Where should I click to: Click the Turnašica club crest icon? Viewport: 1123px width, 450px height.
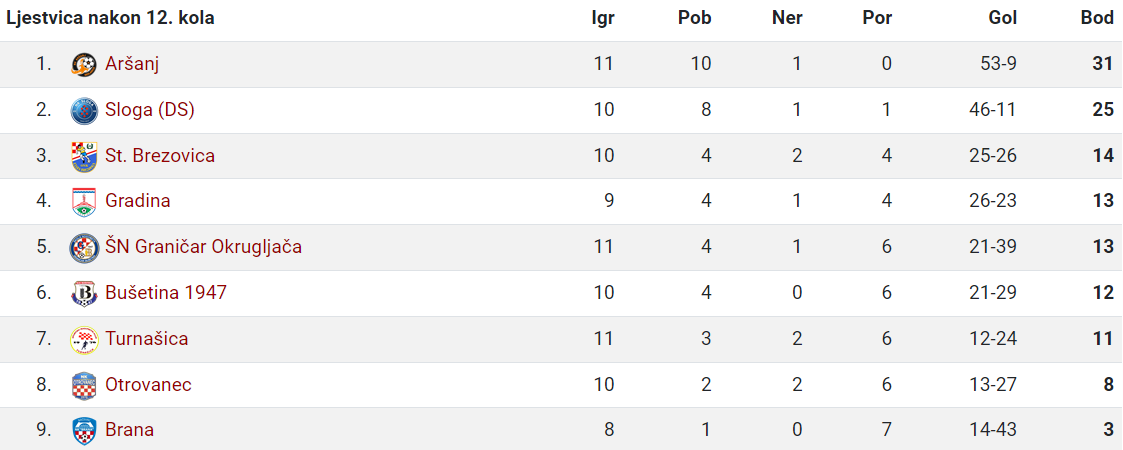[x=85, y=340]
